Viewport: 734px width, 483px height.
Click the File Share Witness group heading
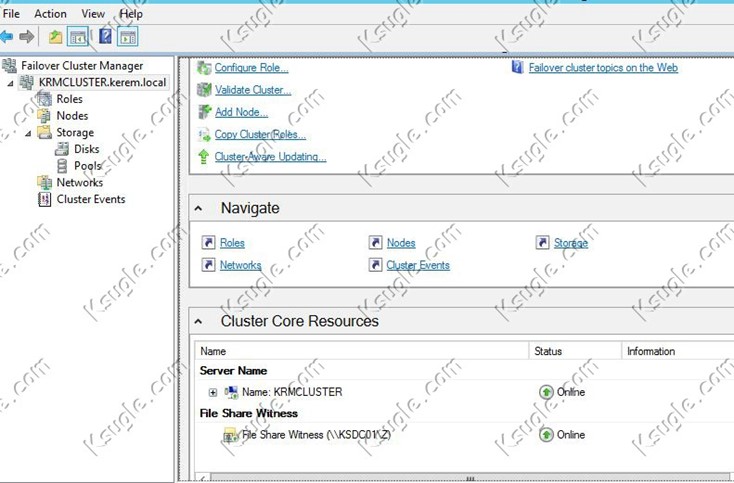[x=249, y=413]
